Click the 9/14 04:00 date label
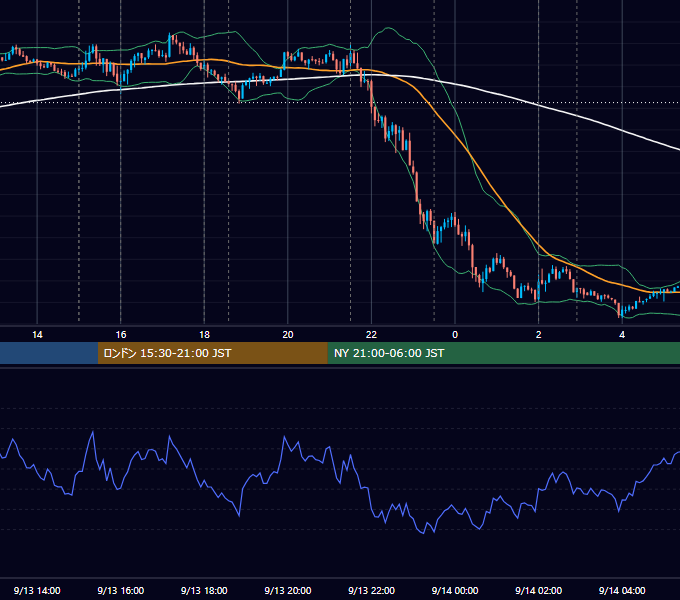This screenshot has height=600, width=680. (x=622, y=590)
